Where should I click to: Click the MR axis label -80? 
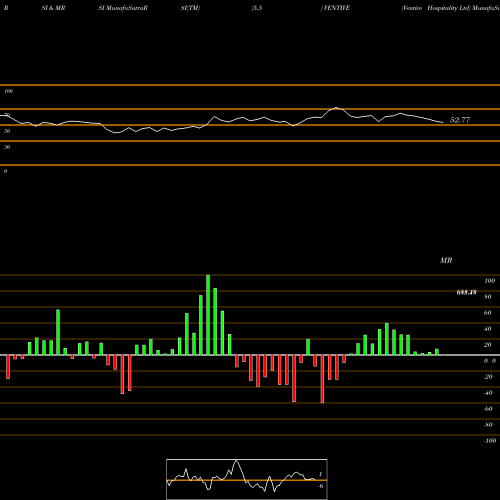(488, 425)
